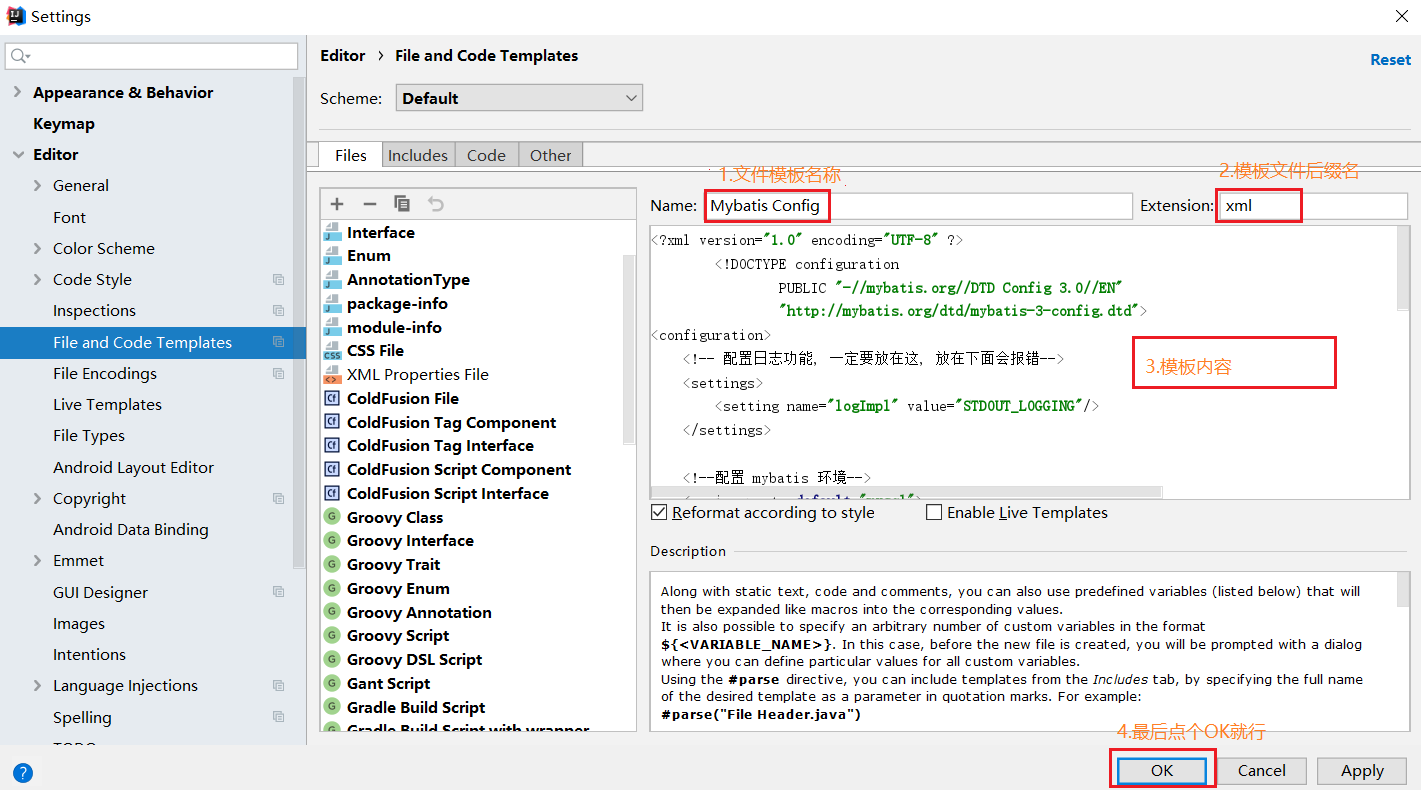Select the CSS File template icon
The height and width of the screenshot is (790, 1421).
point(332,351)
